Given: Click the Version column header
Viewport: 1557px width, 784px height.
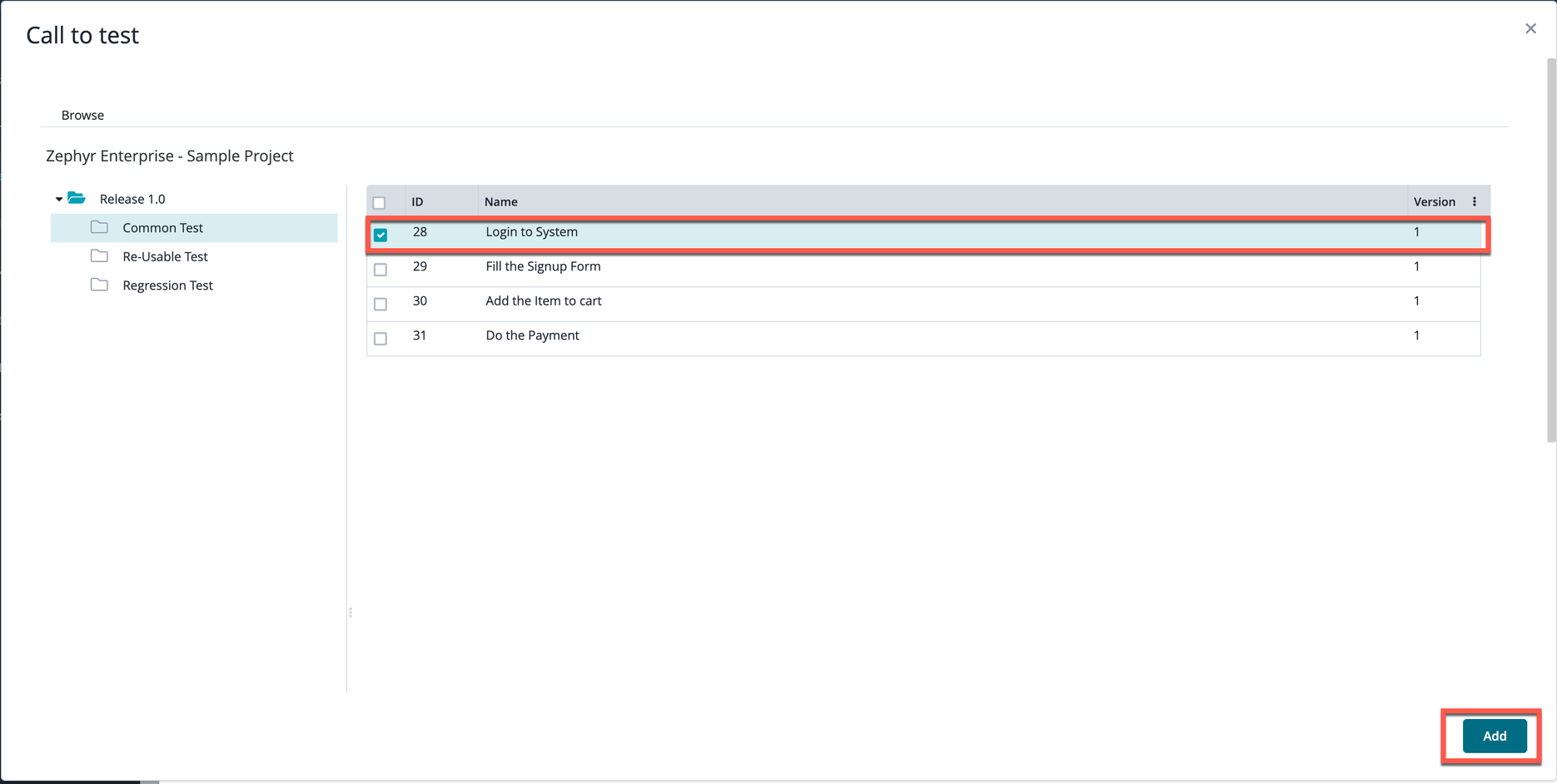Looking at the screenshot, I should tap(1434, 201).
